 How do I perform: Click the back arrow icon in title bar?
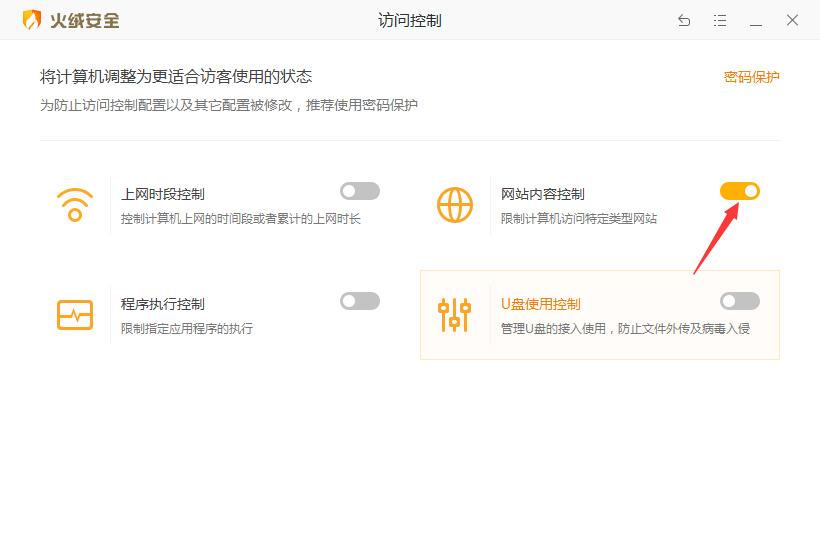click(x=684, y=20)
